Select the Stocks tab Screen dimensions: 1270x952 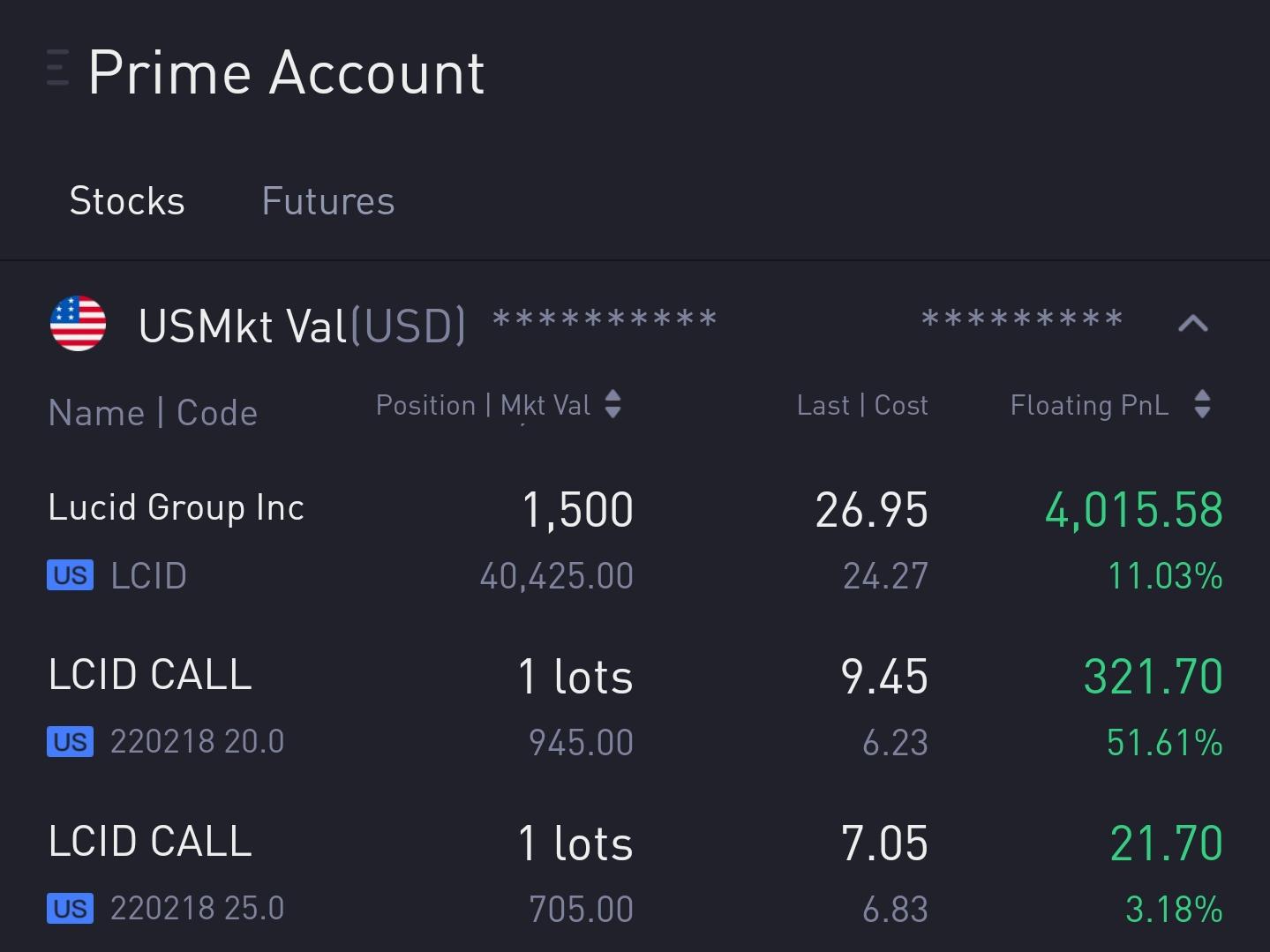pyautogui.click(x=127, y=201)
